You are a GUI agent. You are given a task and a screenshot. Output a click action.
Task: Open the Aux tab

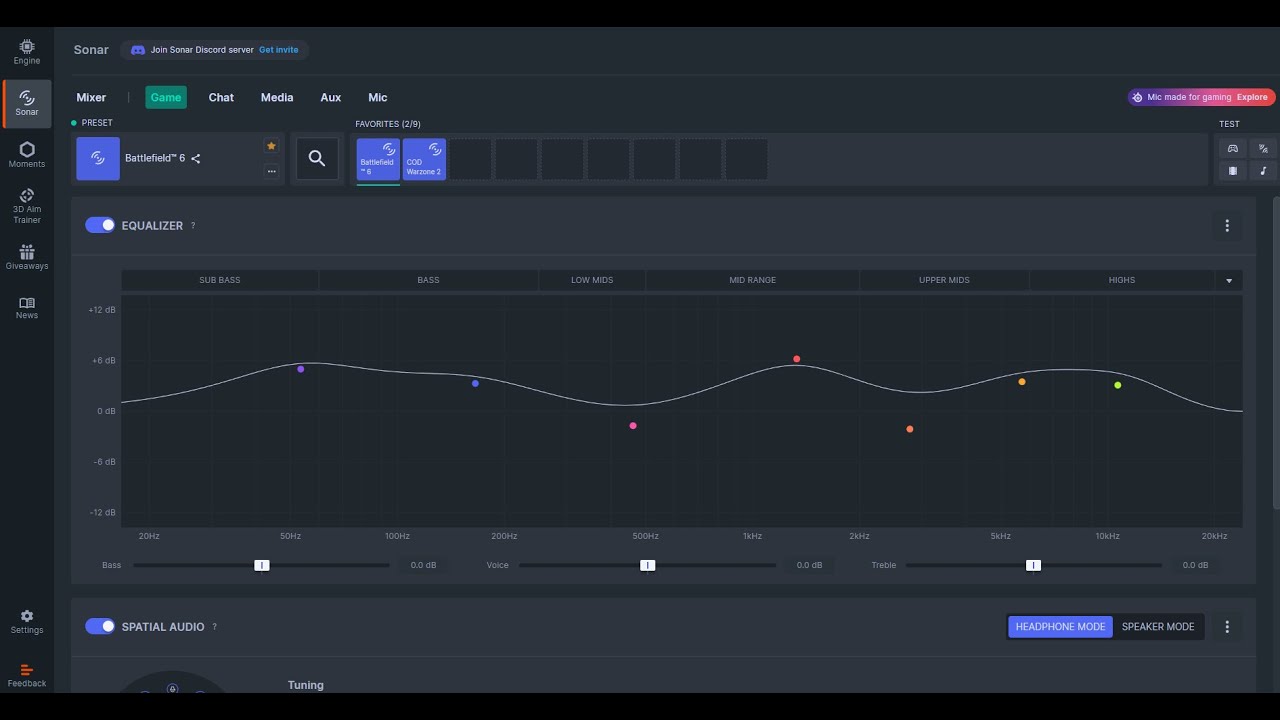click(x=331, y=97)
